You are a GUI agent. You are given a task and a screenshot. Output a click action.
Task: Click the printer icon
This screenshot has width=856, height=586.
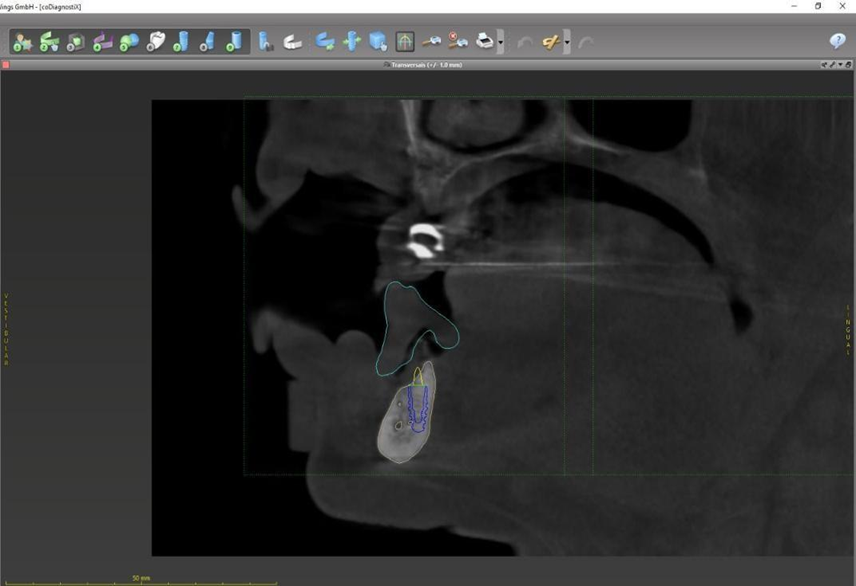(x=484, y=42)
